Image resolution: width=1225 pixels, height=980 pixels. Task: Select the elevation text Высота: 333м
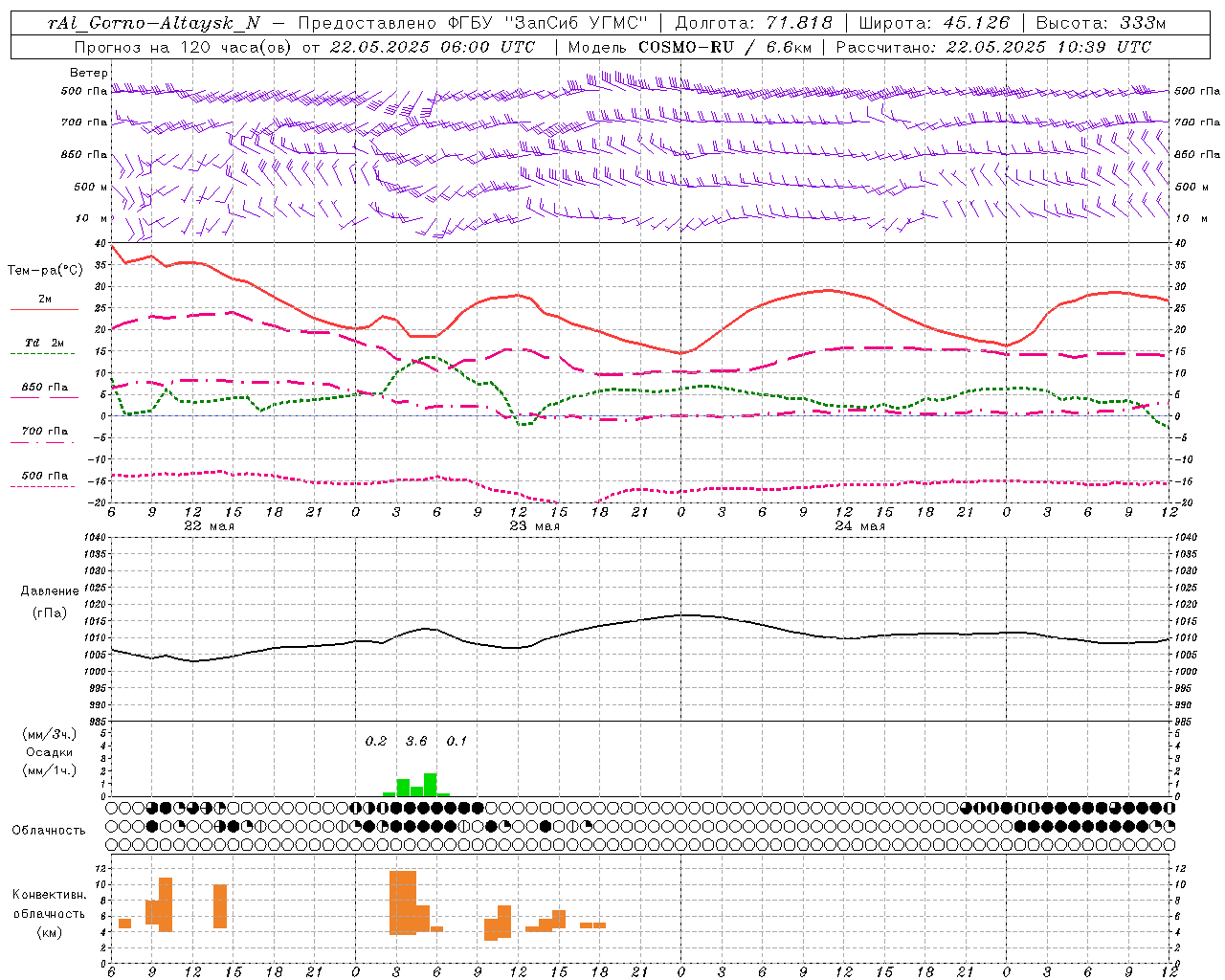click(1102, 23)
